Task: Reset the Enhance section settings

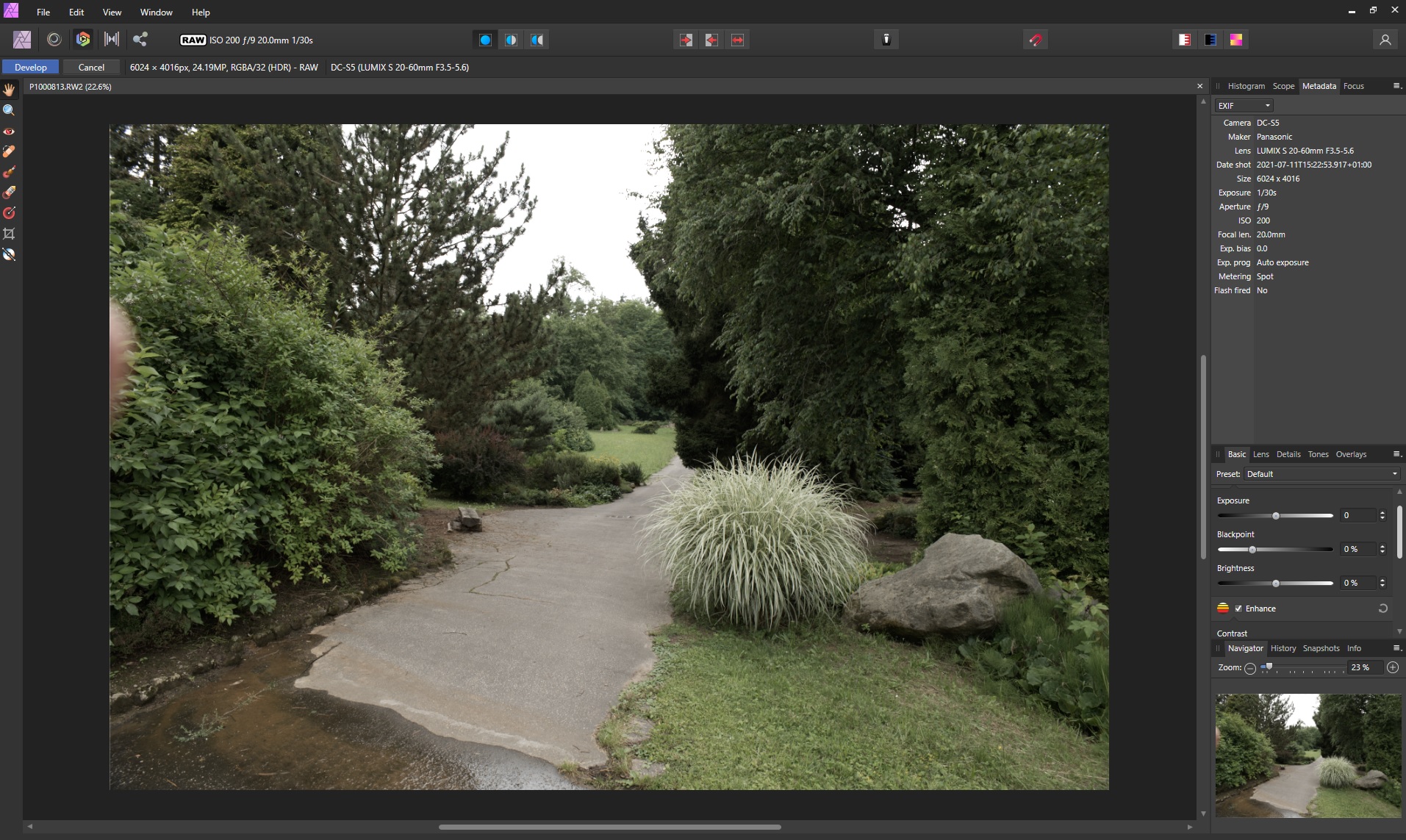Action: (x=1382, y=609)
